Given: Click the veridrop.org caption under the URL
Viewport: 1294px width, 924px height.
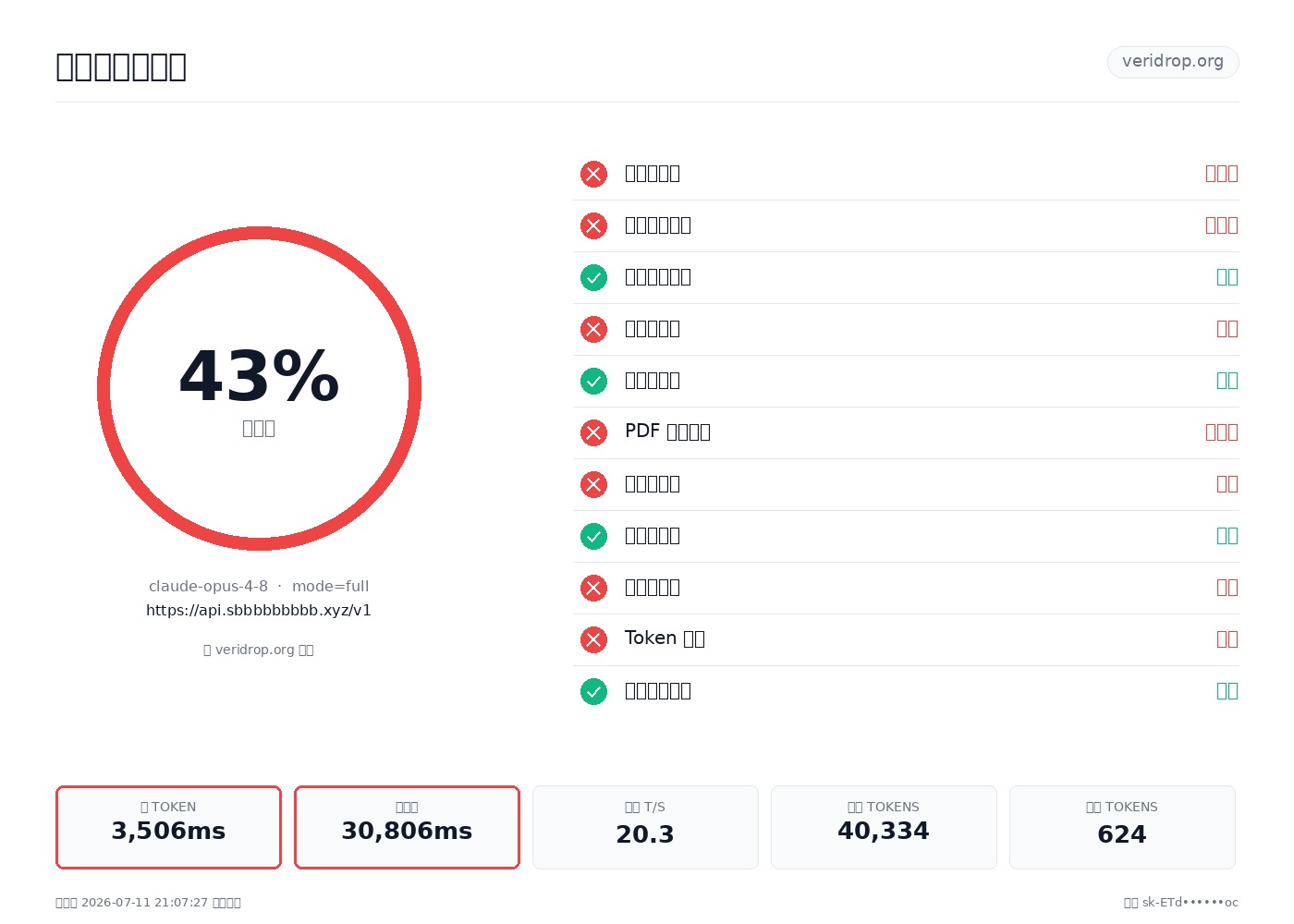Looking at the screenshot, I should point(259,650).
